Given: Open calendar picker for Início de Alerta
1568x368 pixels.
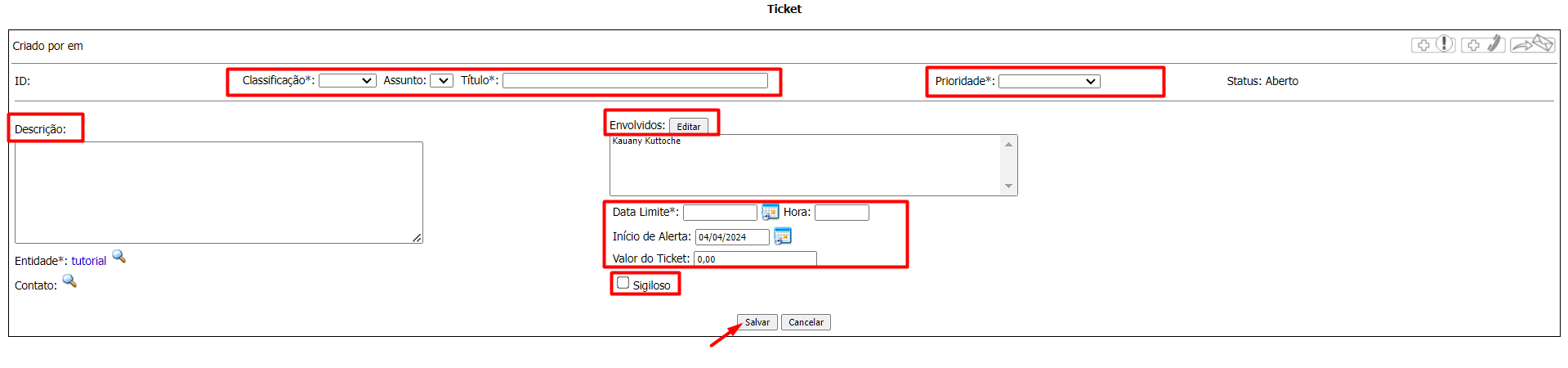Looking at the screenshot, I should [782, 236].
